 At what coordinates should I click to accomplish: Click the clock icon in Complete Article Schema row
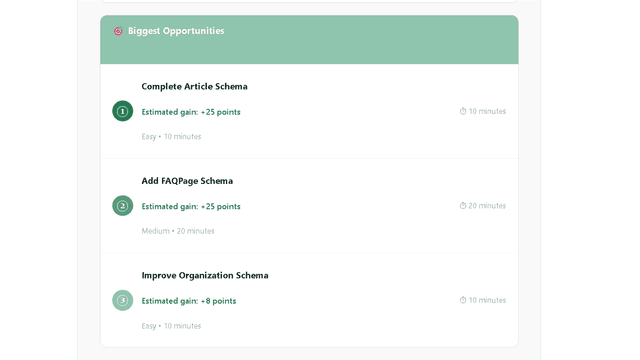(463, 111)
